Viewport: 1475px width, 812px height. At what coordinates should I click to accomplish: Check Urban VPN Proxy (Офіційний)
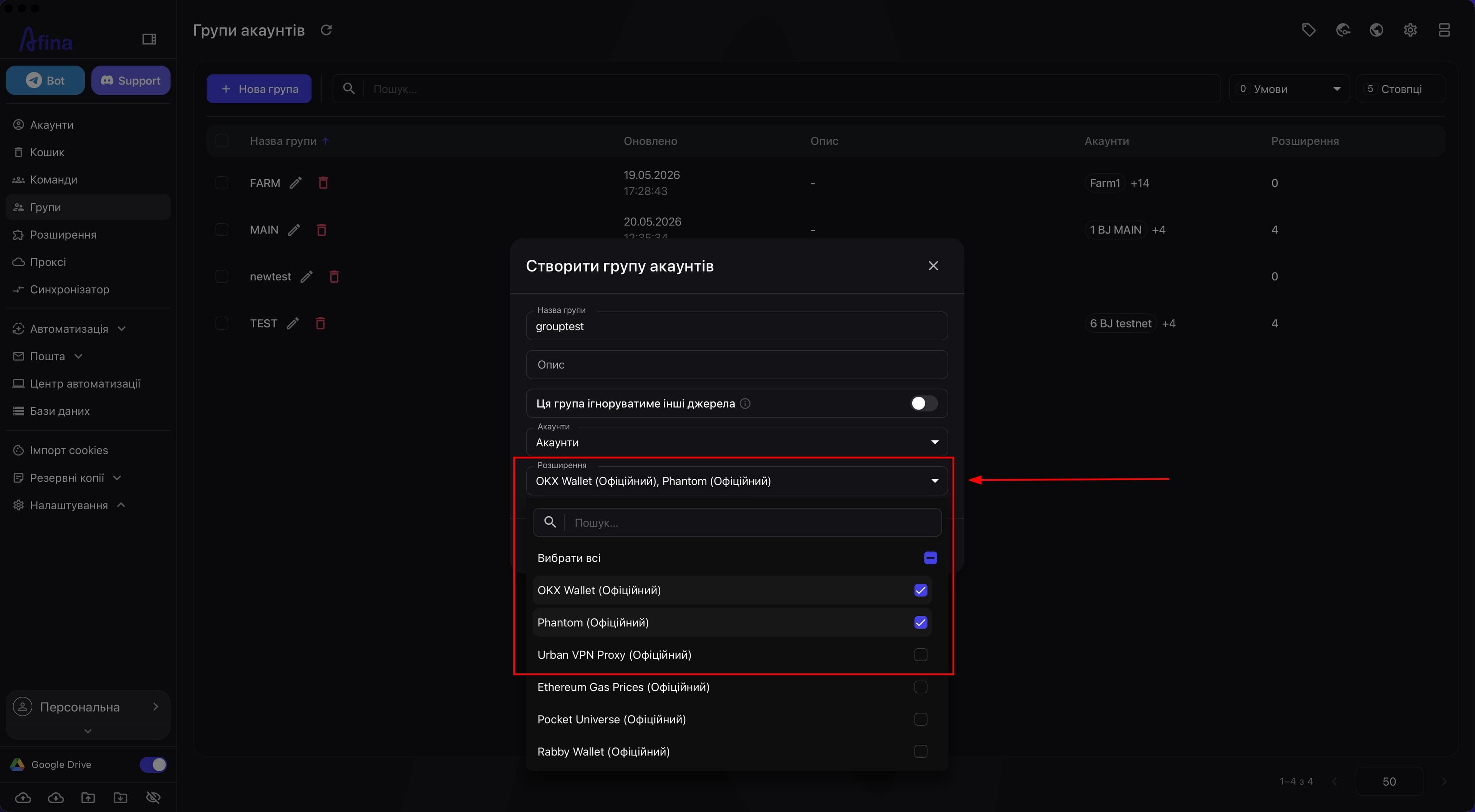point(921,655)
